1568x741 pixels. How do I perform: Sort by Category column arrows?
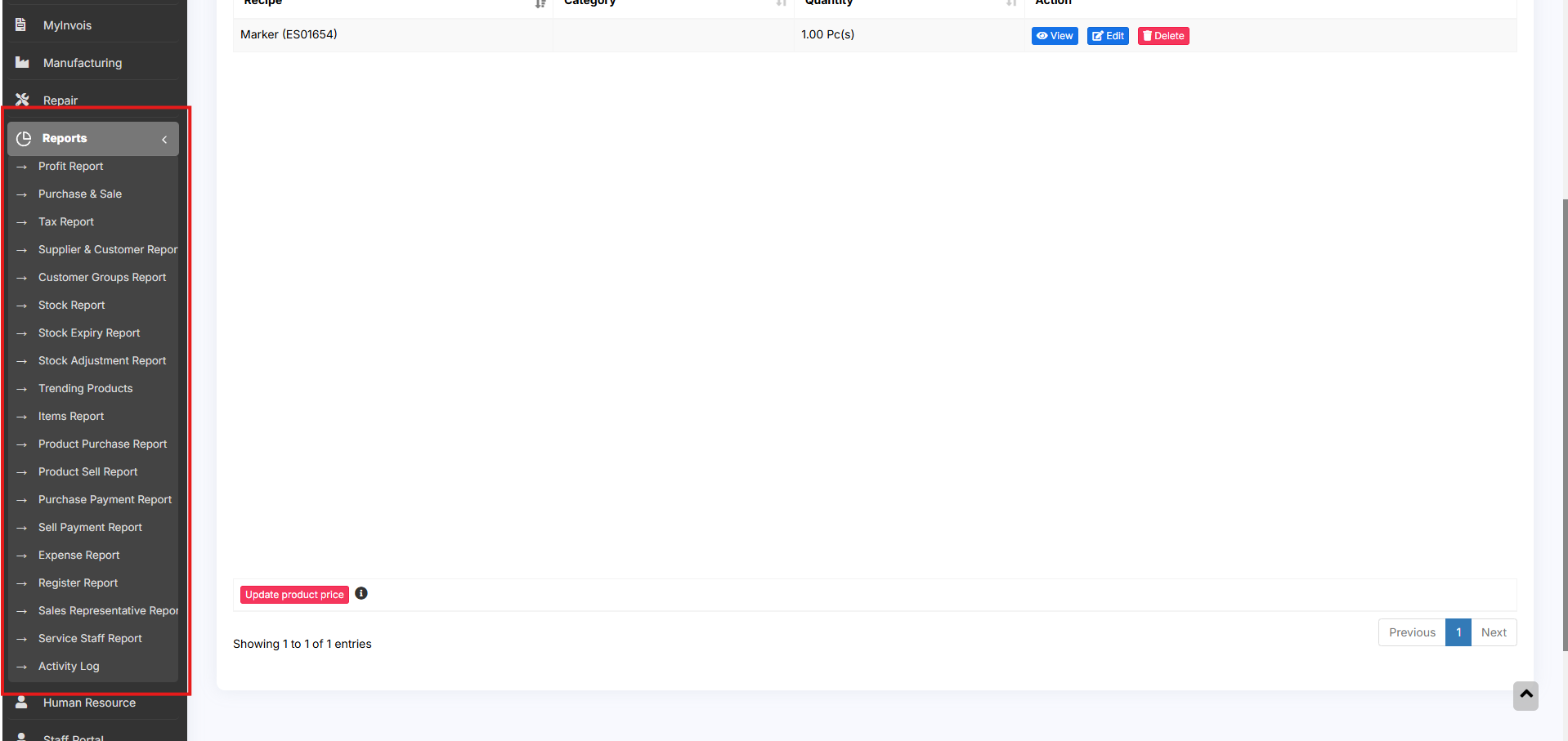(x=781, y=3)
